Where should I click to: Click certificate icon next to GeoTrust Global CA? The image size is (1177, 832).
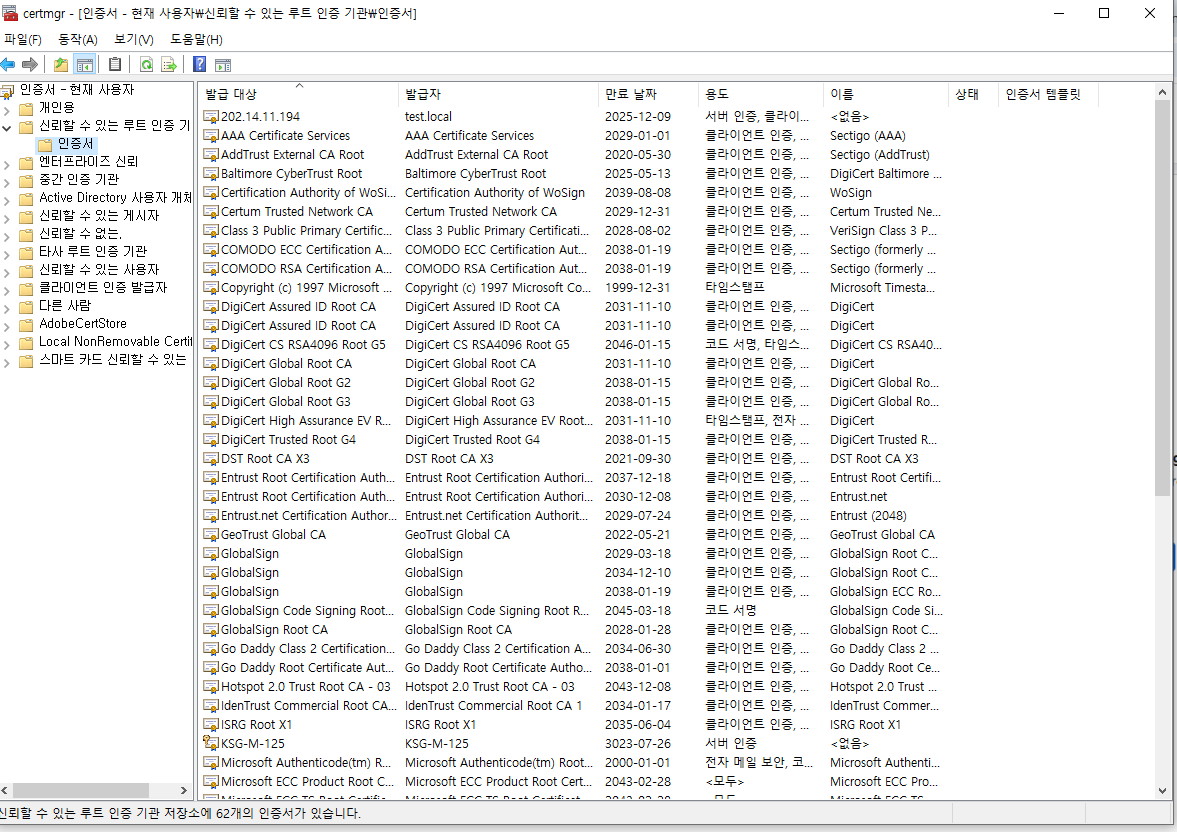[211, 534]
